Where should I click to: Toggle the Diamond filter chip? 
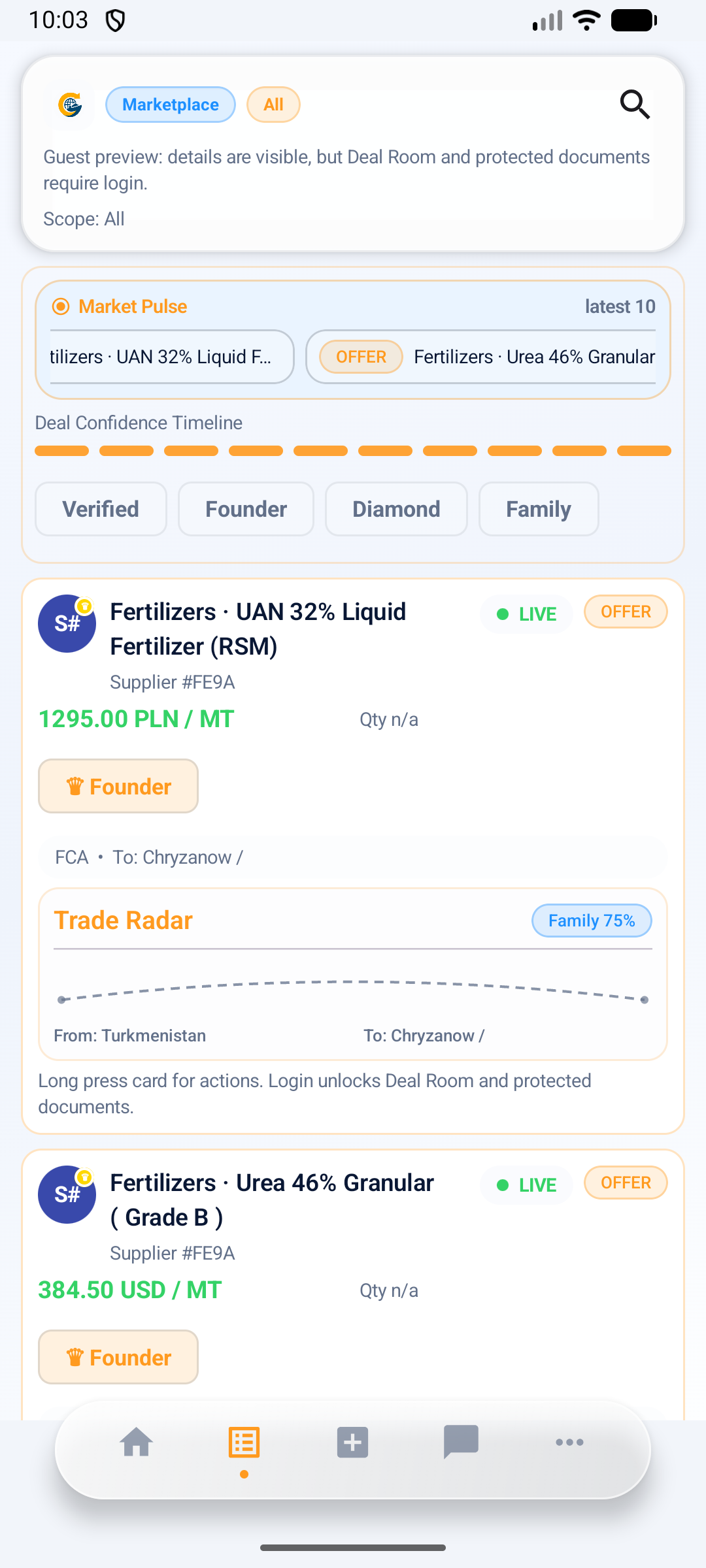click(396, 509)
